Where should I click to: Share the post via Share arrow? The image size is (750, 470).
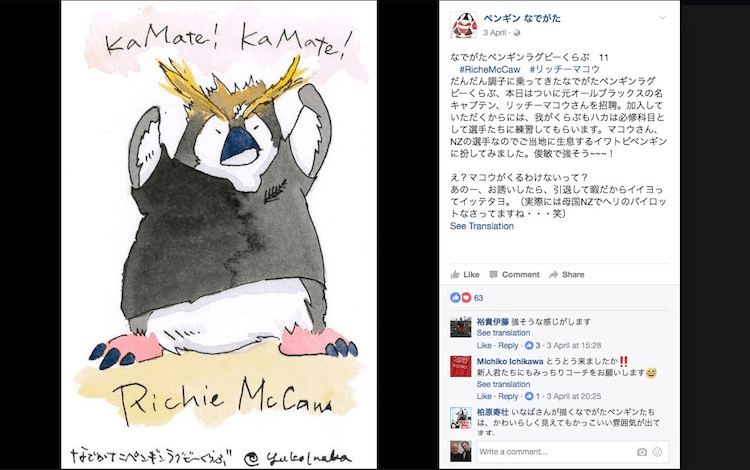[x=567, y=274]
